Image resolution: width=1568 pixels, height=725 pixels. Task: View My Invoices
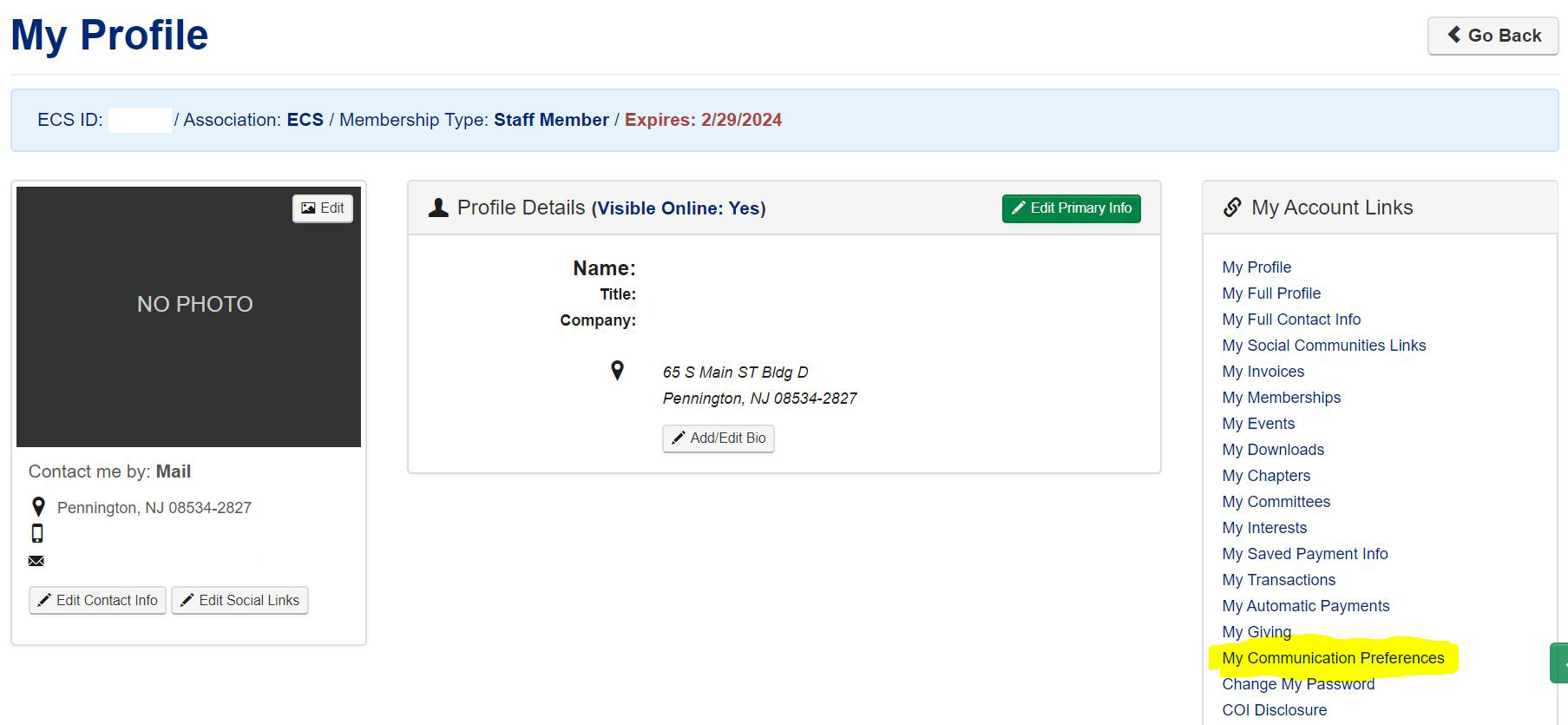1263,372
